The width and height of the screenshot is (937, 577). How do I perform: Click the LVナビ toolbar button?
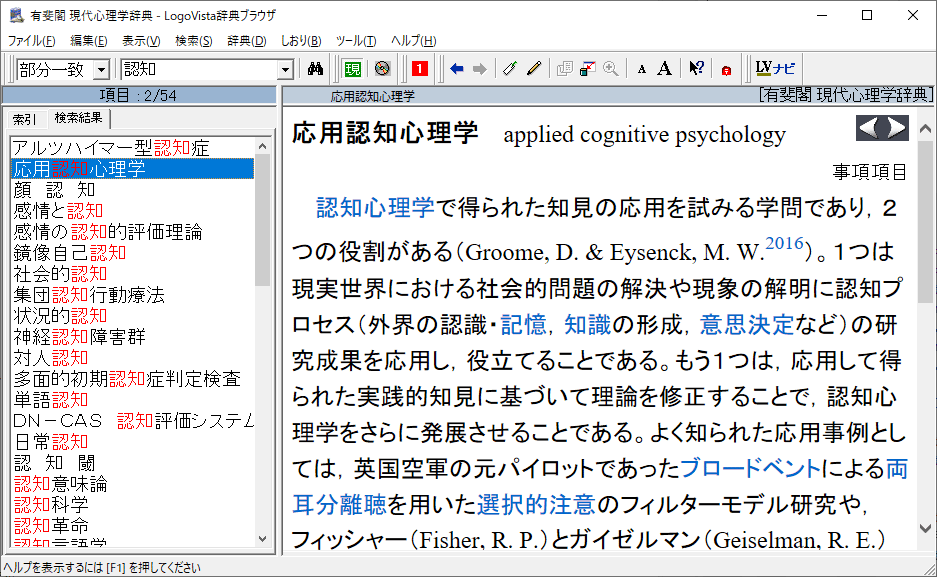click(776, 69)
